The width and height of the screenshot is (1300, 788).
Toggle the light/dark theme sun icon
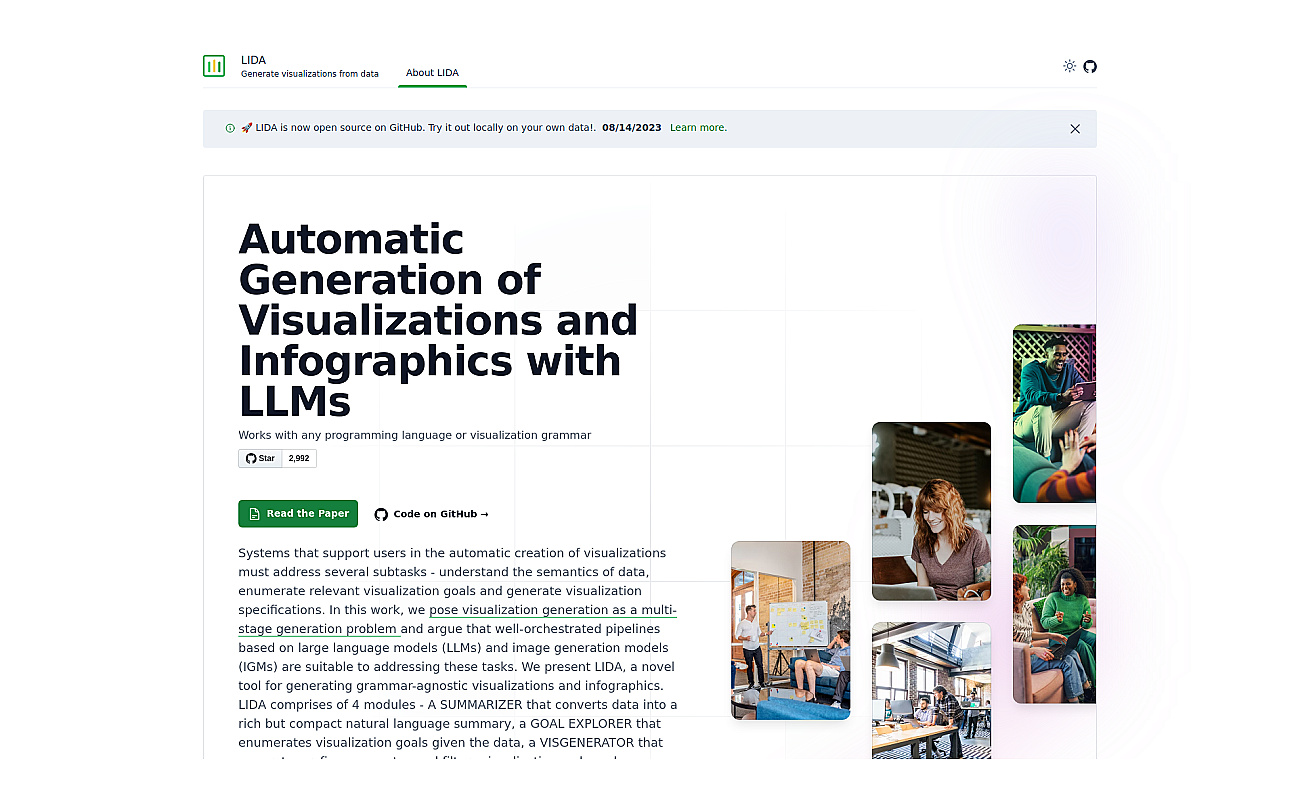[1070, 66]
